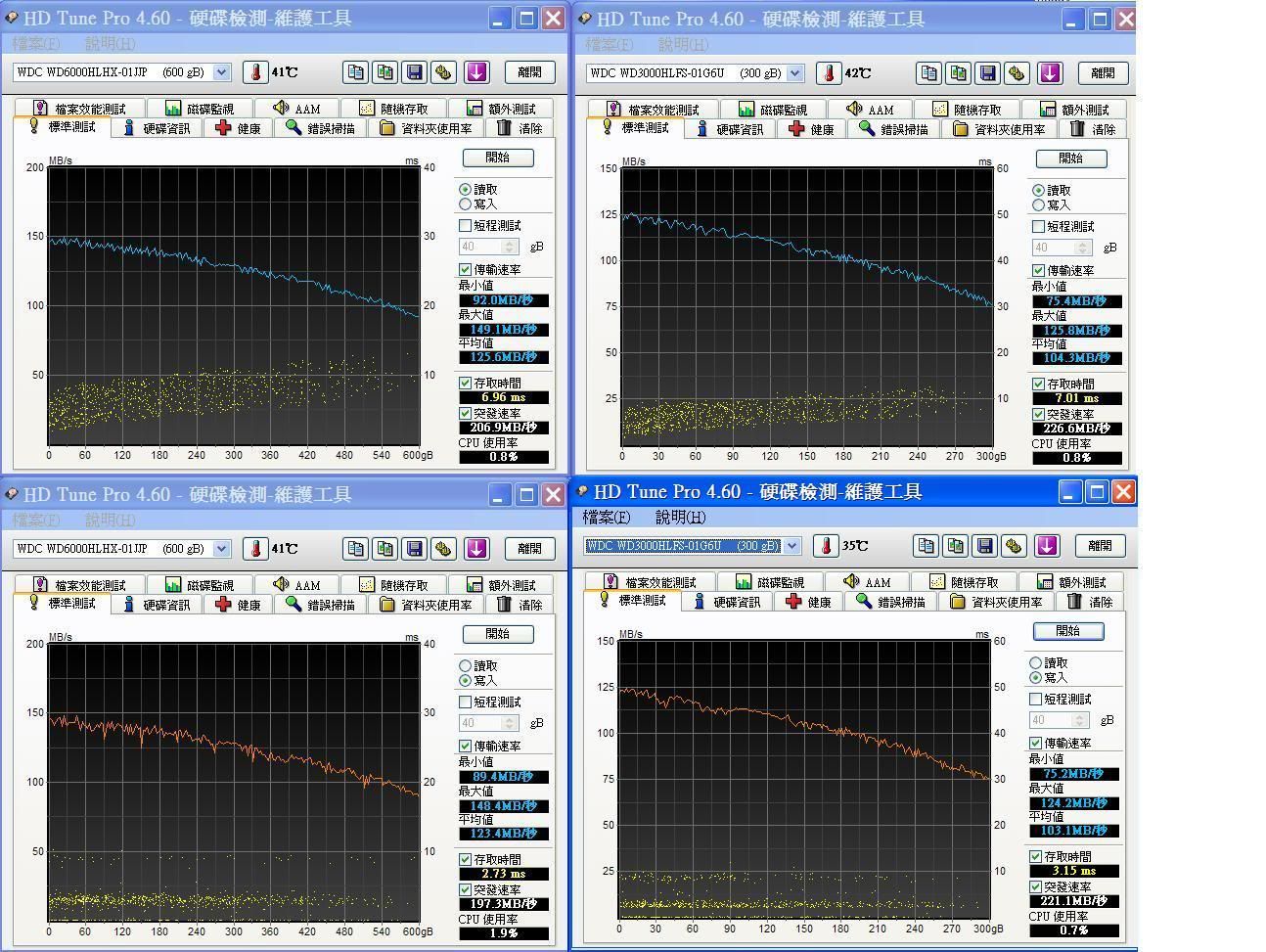
Task: Open 檔案效能測試 tab in 300 GB read-test window
Action: pyautogui.click(x=653, y=109)
